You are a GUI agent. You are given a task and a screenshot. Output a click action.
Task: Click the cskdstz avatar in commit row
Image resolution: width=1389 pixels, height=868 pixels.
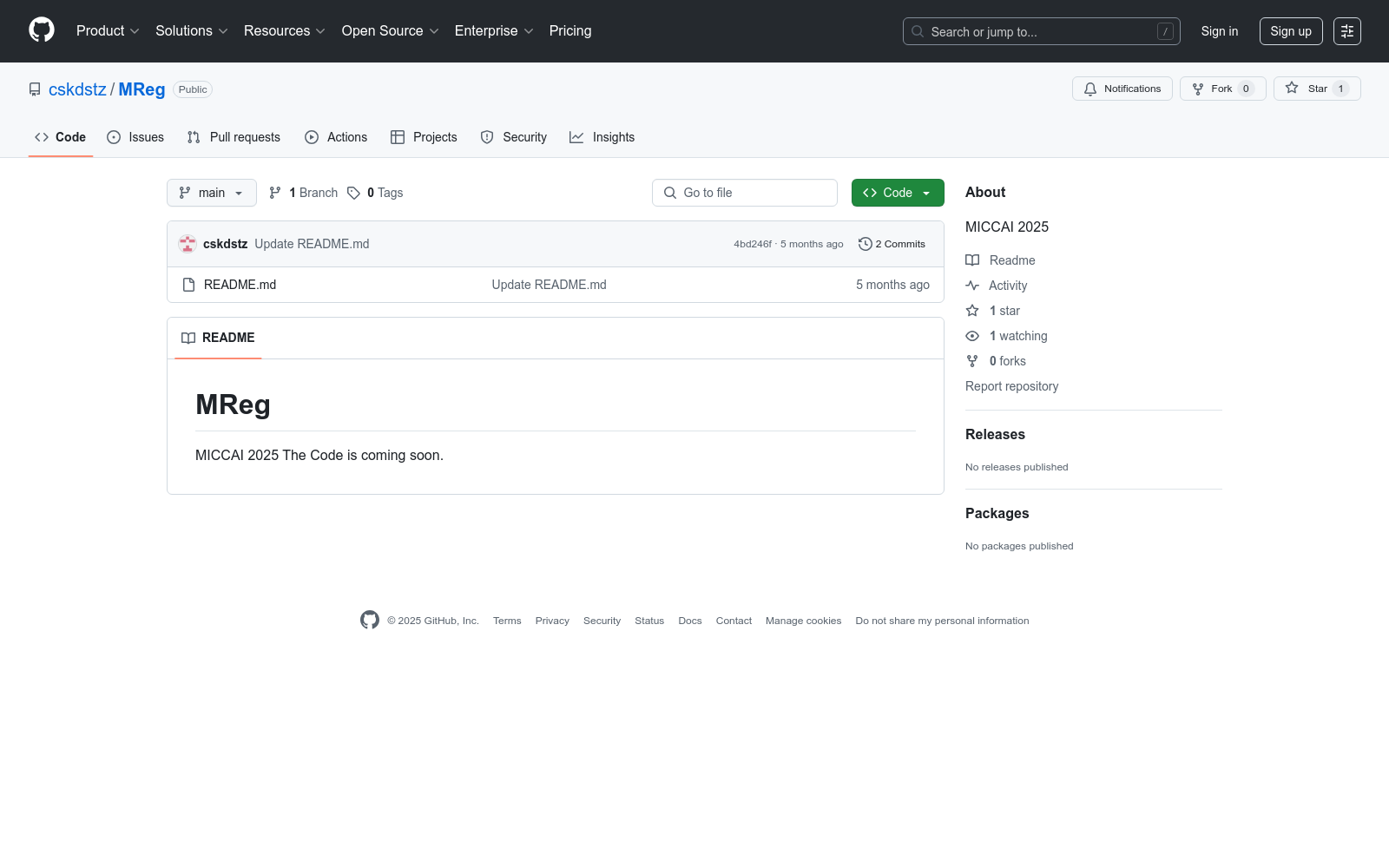188,244
